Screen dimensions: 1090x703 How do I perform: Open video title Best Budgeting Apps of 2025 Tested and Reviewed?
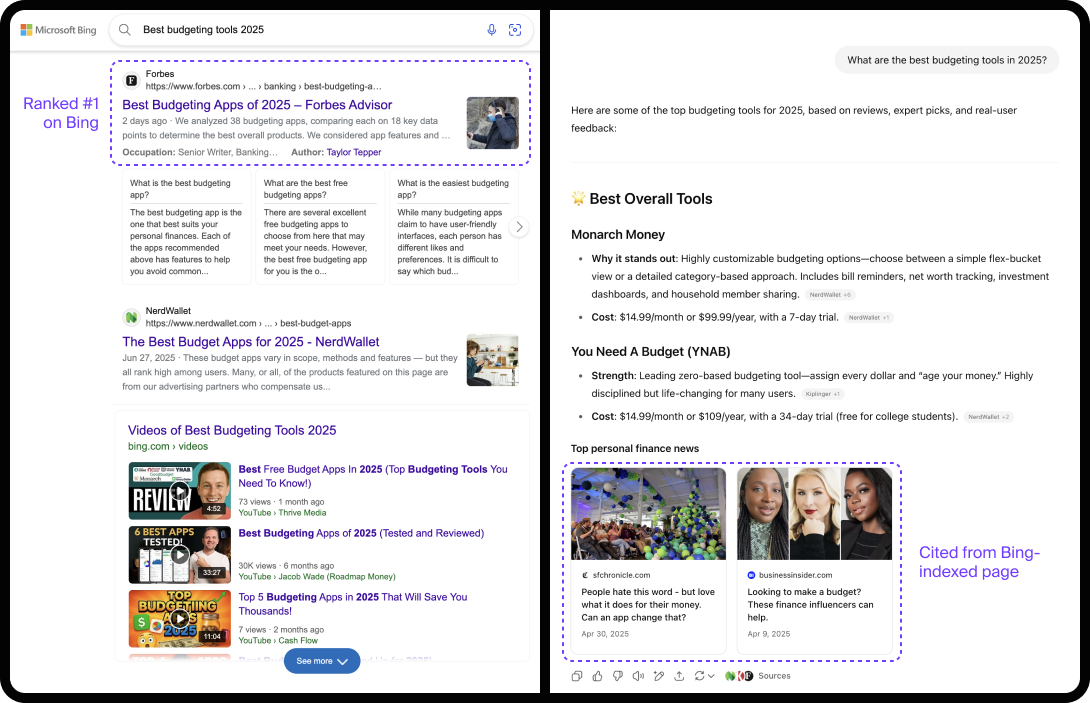coord(361,533)
